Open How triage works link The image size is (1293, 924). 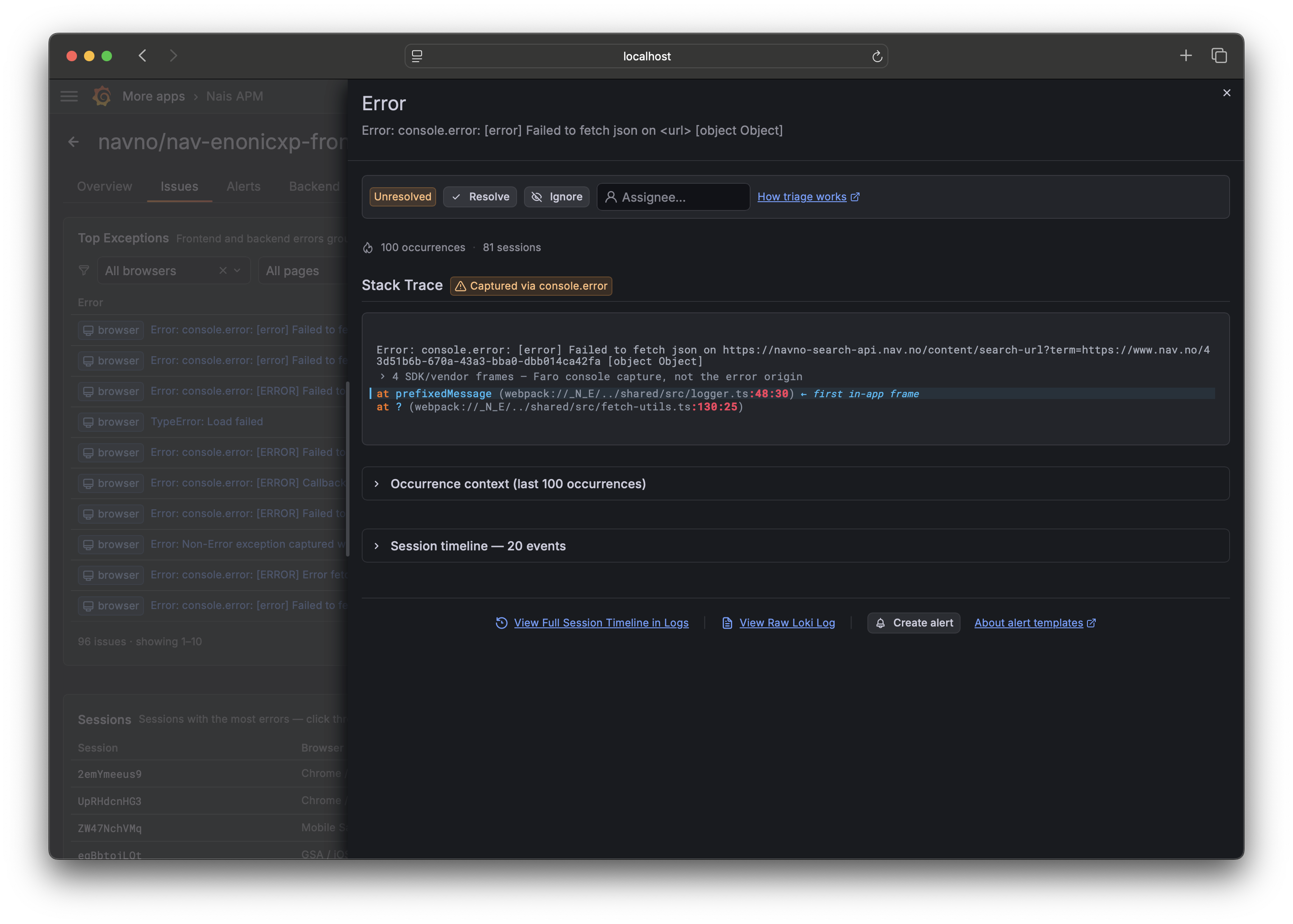[801, 197]
